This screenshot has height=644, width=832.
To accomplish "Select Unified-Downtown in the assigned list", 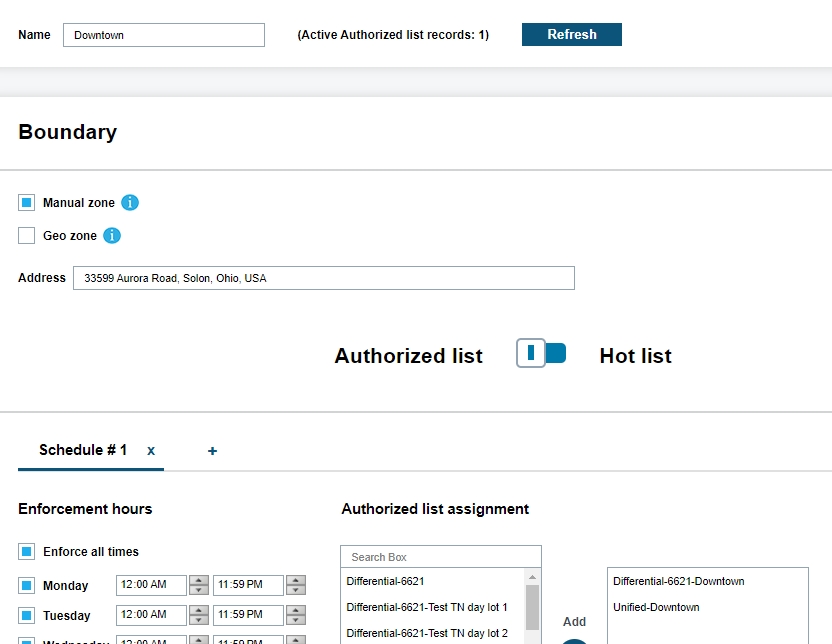I will coord(656,607).
